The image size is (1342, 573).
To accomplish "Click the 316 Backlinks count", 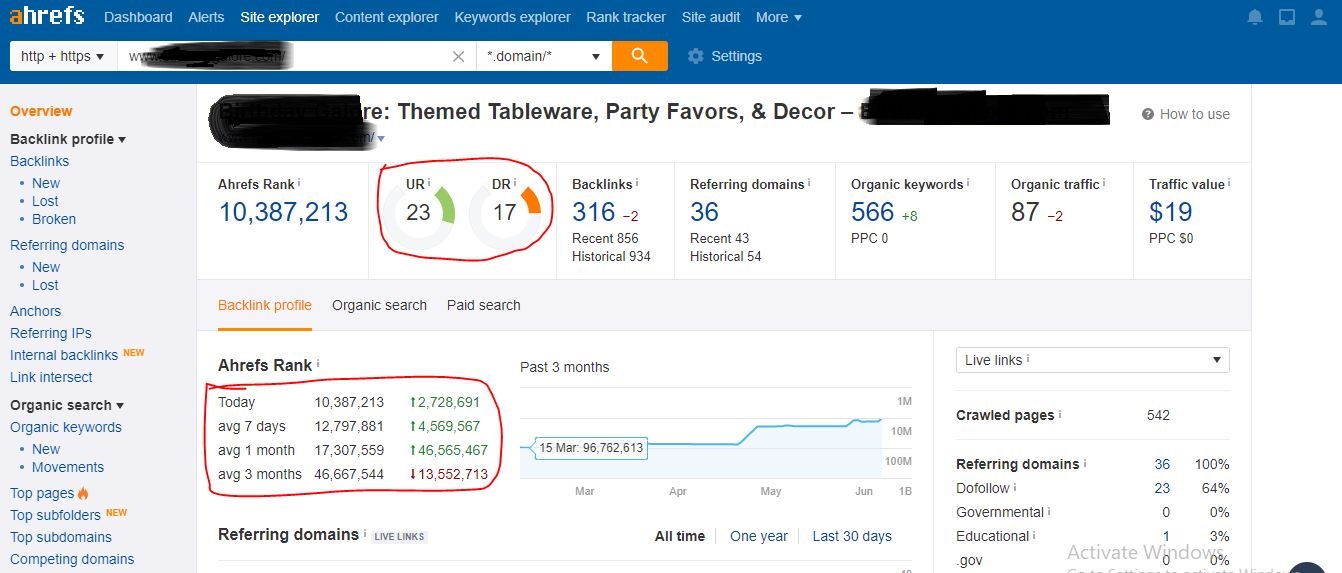I will click(593, 212).
